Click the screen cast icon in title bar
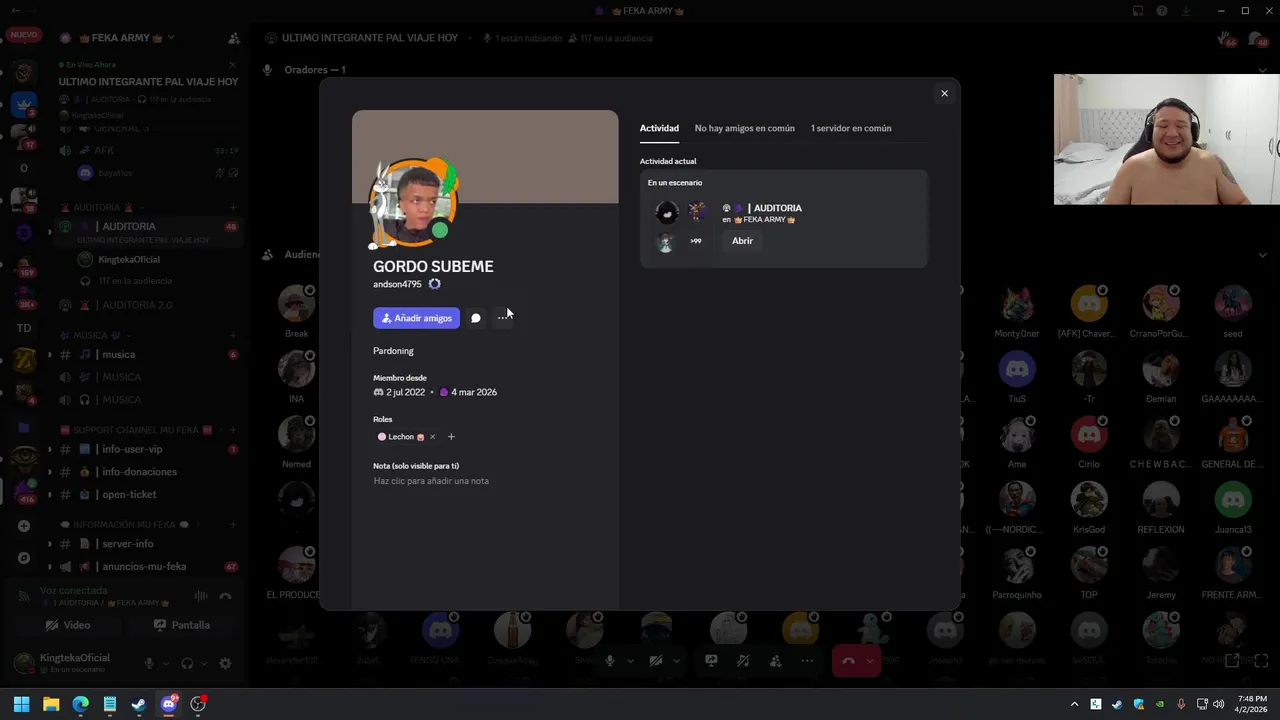This screenshot has width=1280, height=720. 1138,11
